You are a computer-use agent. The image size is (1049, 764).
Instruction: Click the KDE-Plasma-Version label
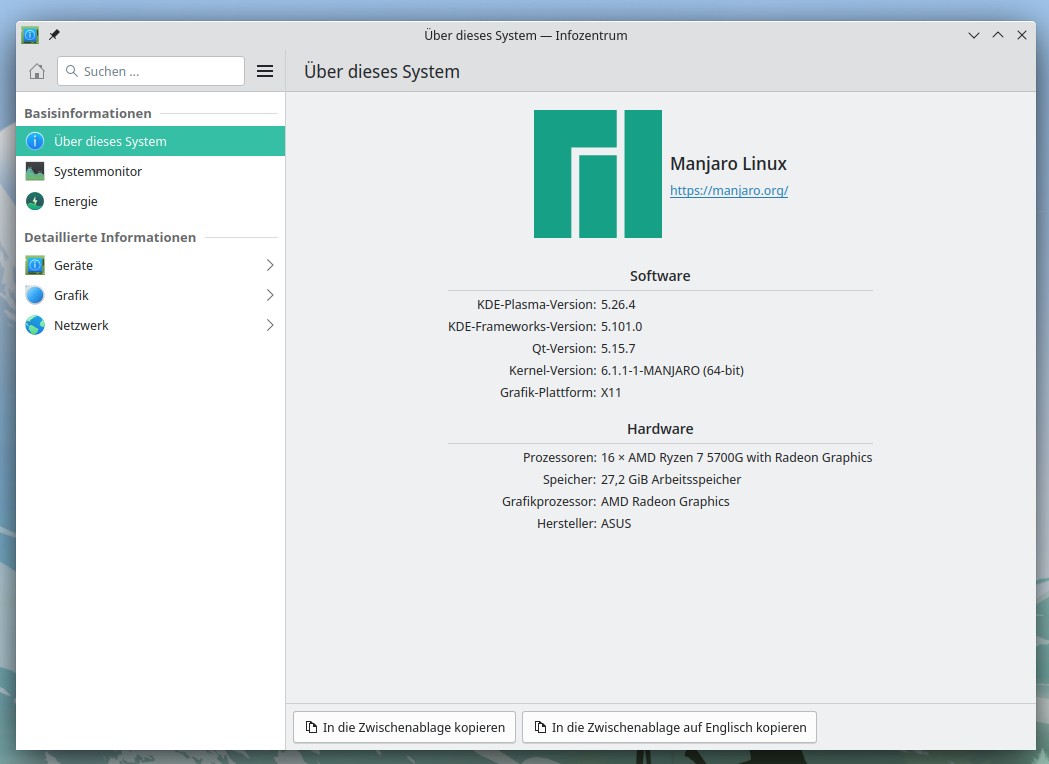coord(537,304)
